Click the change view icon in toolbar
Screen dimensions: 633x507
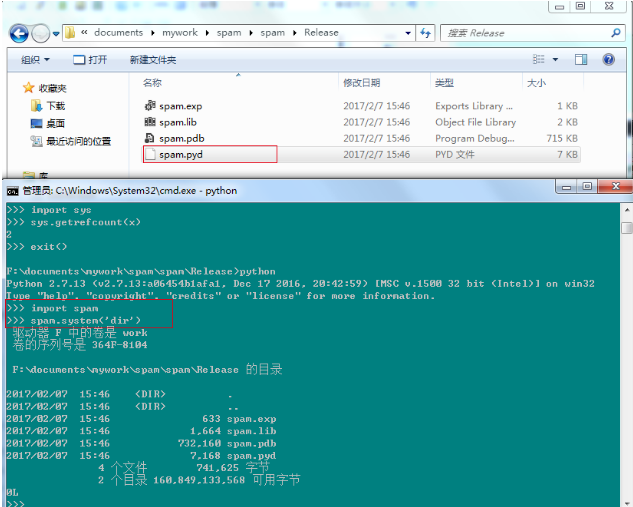pos(539,60)
